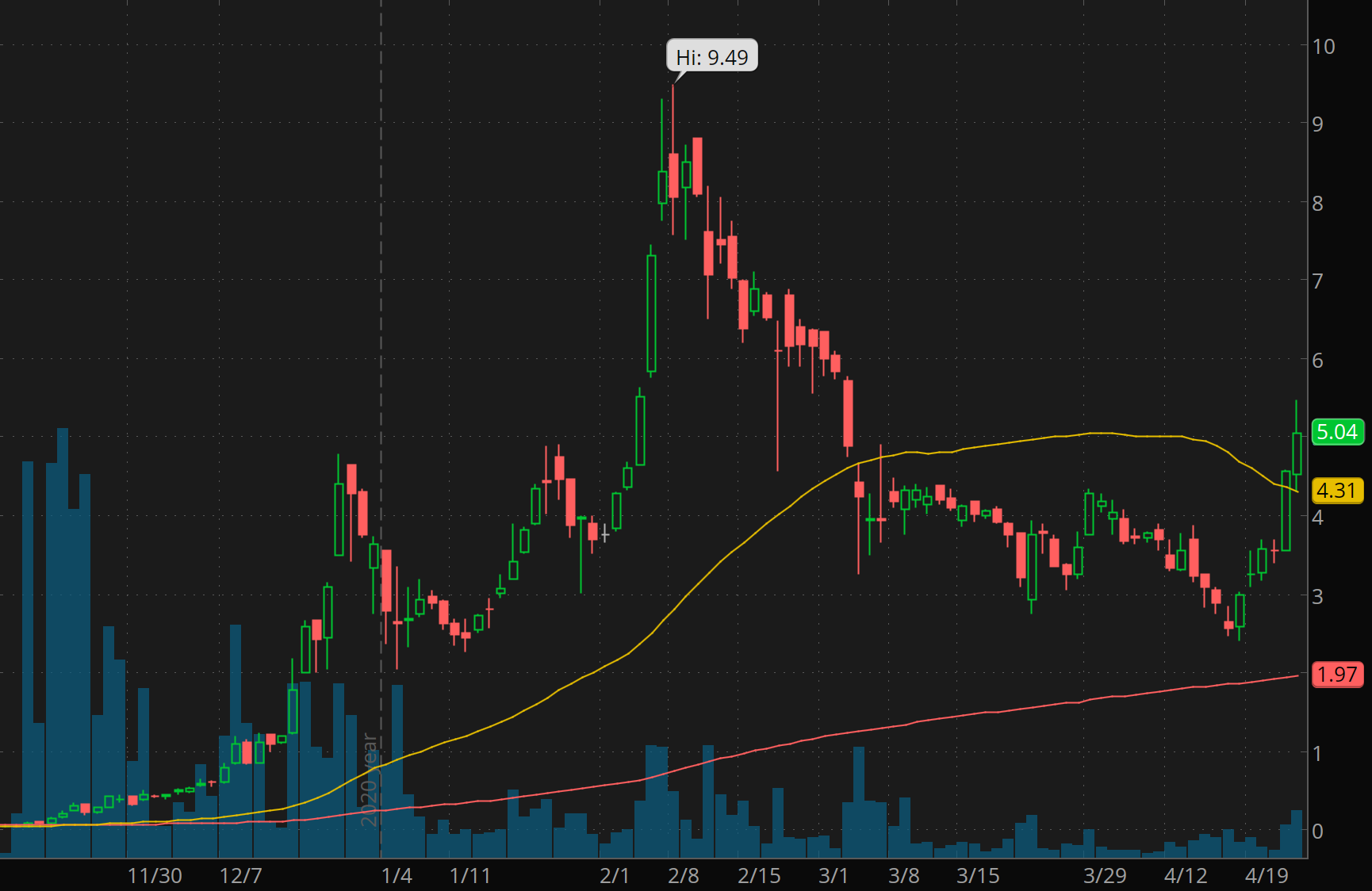Image resolution: width=1372 pixels, height=891 pixels.
Task: Click the 1/11 date label
Action: coord(469,876)
